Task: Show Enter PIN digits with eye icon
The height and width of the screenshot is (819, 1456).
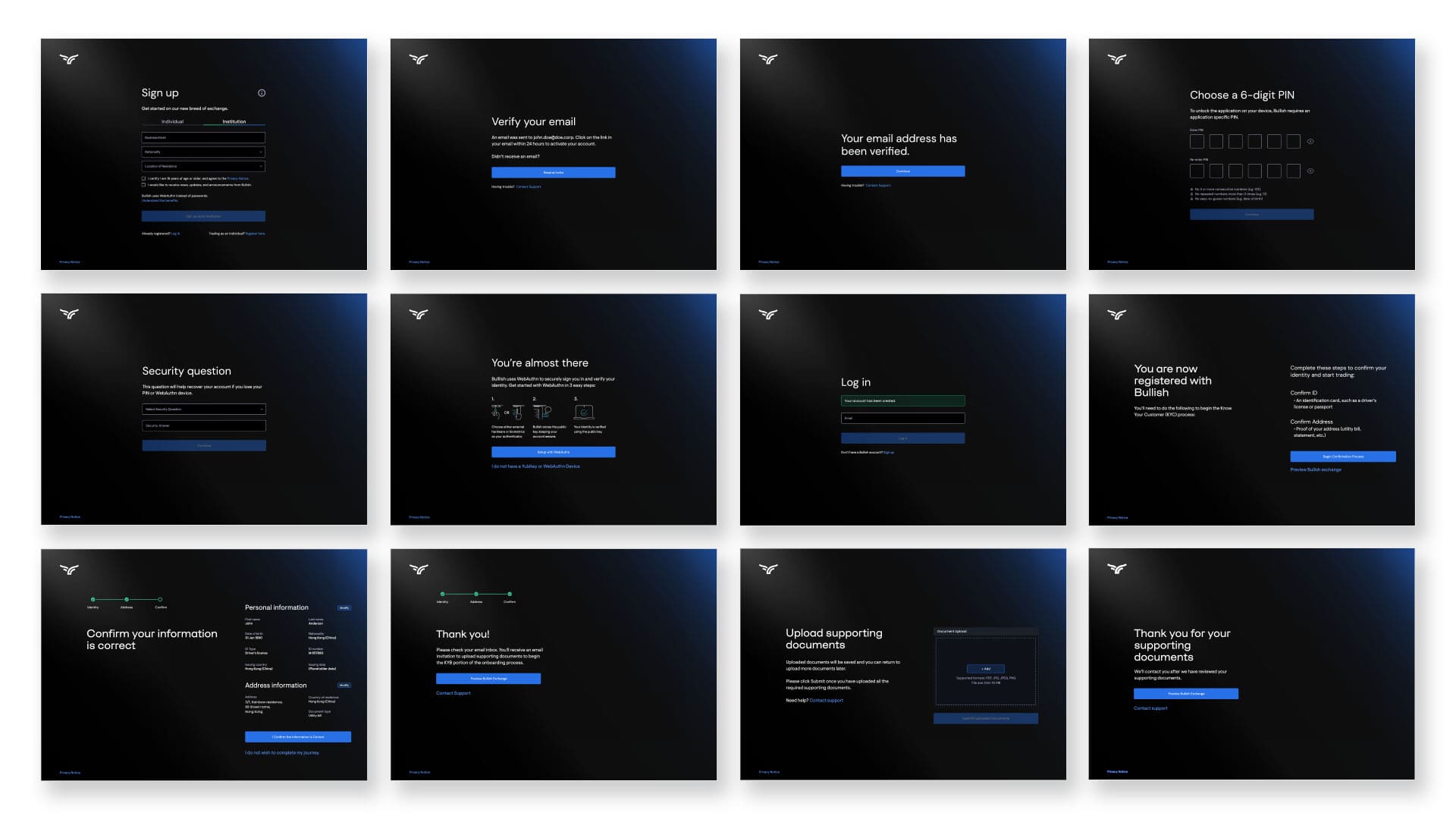Action: [x=1310, y=142]
